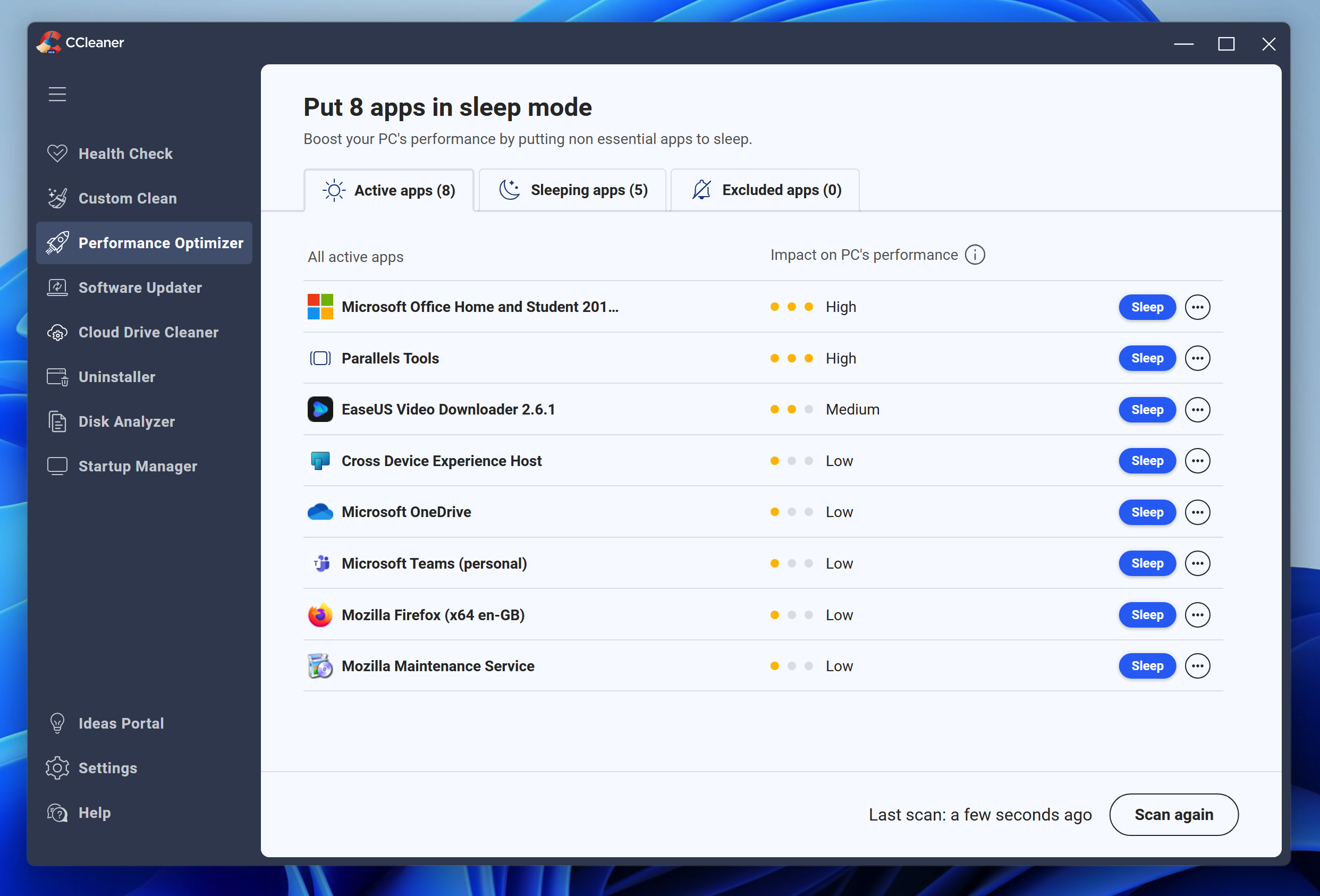
Task: Open the Disk Analyzer icon
Action: tap(57, 421)
